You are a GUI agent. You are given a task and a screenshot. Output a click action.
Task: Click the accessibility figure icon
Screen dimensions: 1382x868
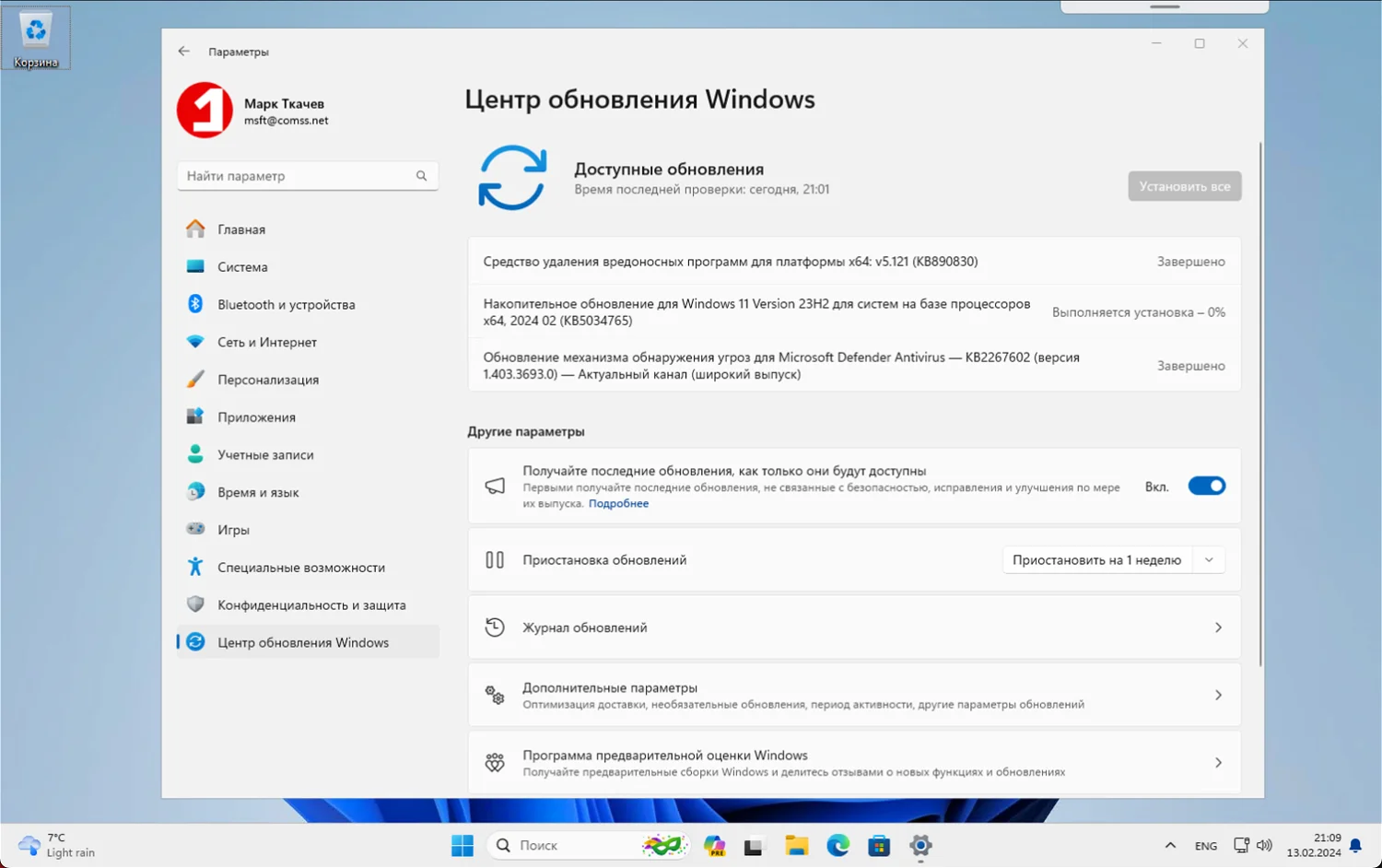195,567
